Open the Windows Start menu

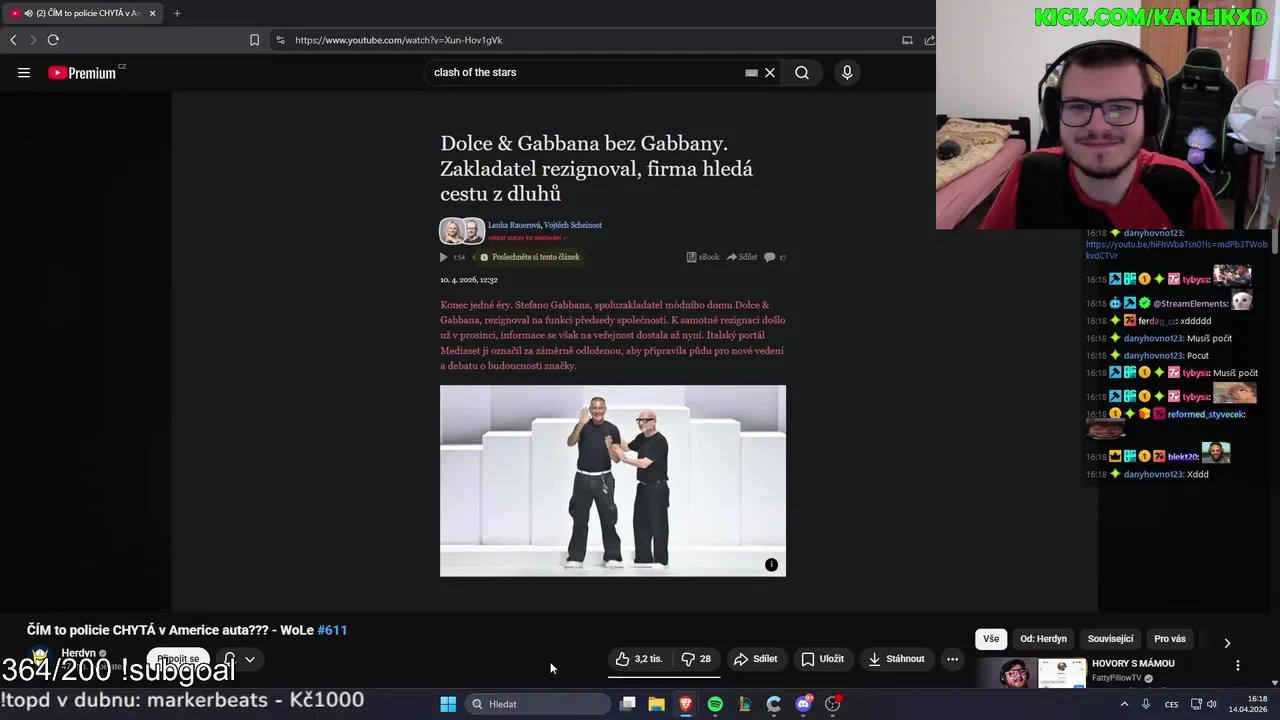click(448, 704)
